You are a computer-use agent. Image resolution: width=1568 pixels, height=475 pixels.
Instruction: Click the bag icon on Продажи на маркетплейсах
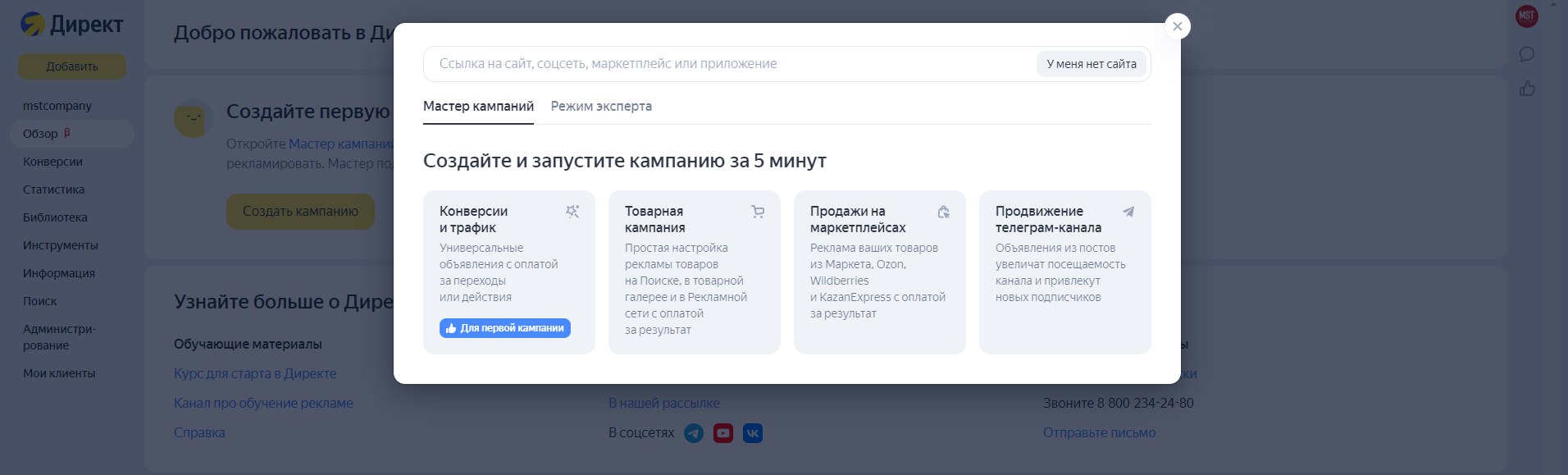943,212
